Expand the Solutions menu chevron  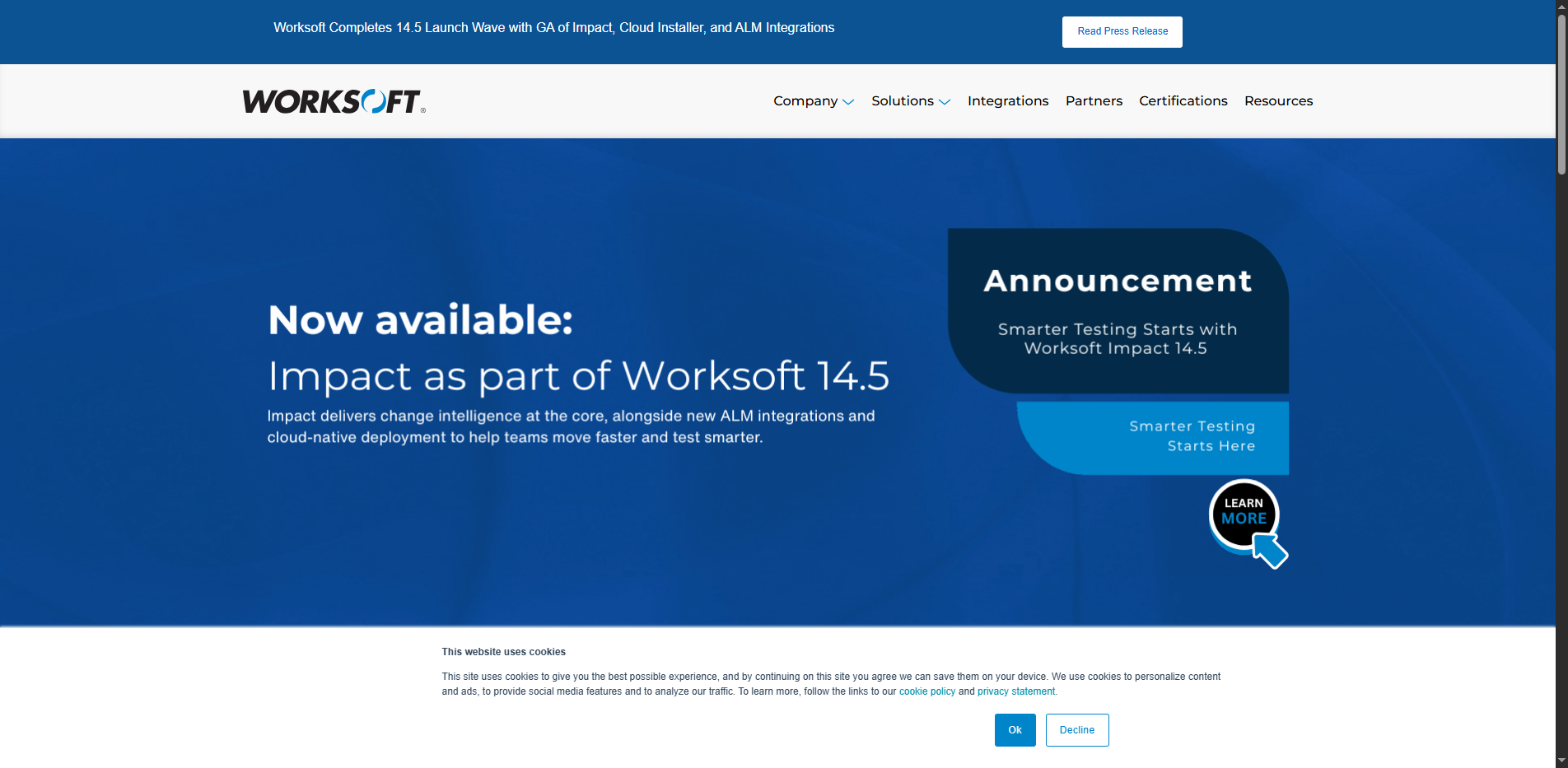point(945,102)
